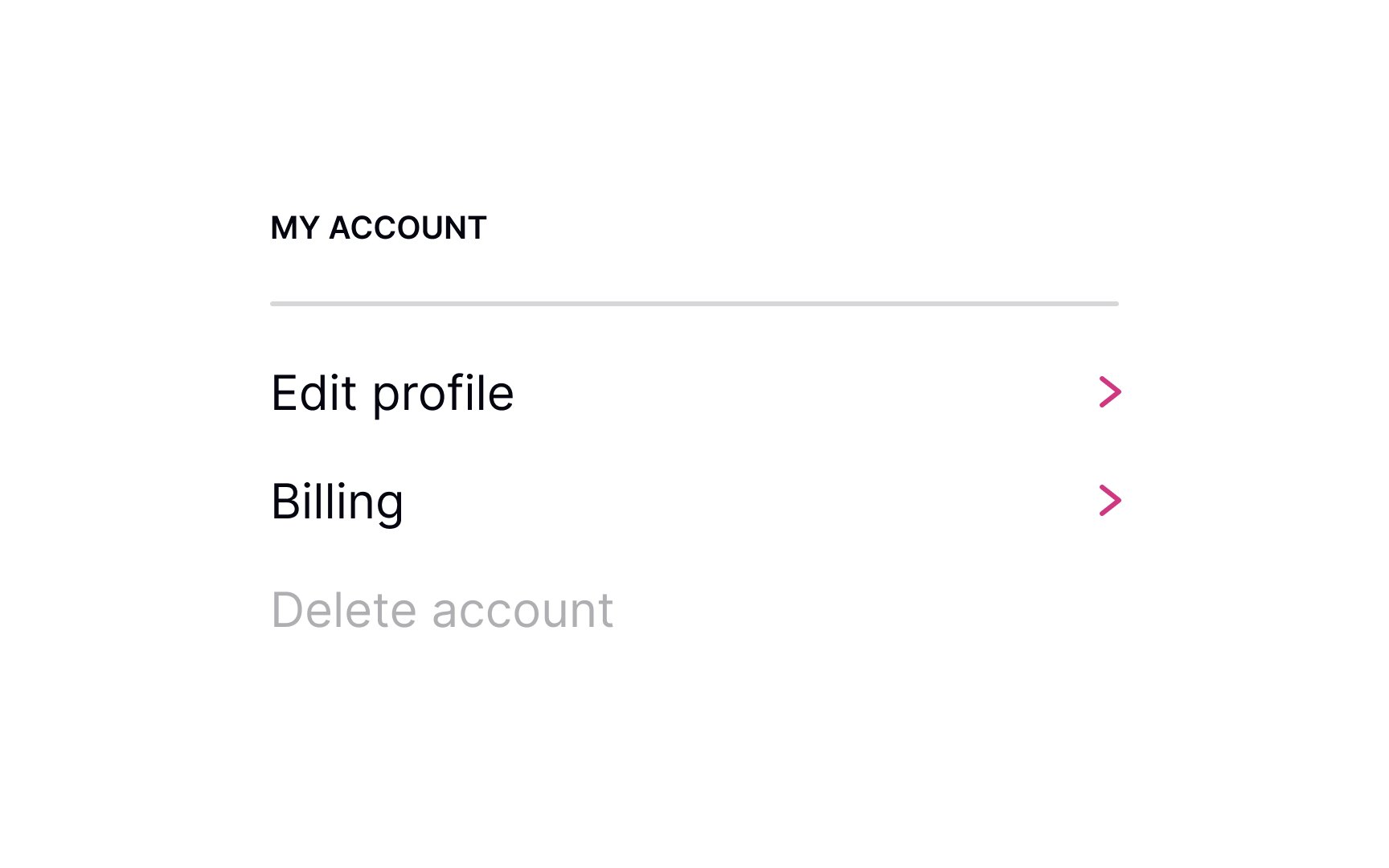The width and height of the screenshot is (1389, 868).
Task: Open the Billing menu item
Action: coord(338,502)
